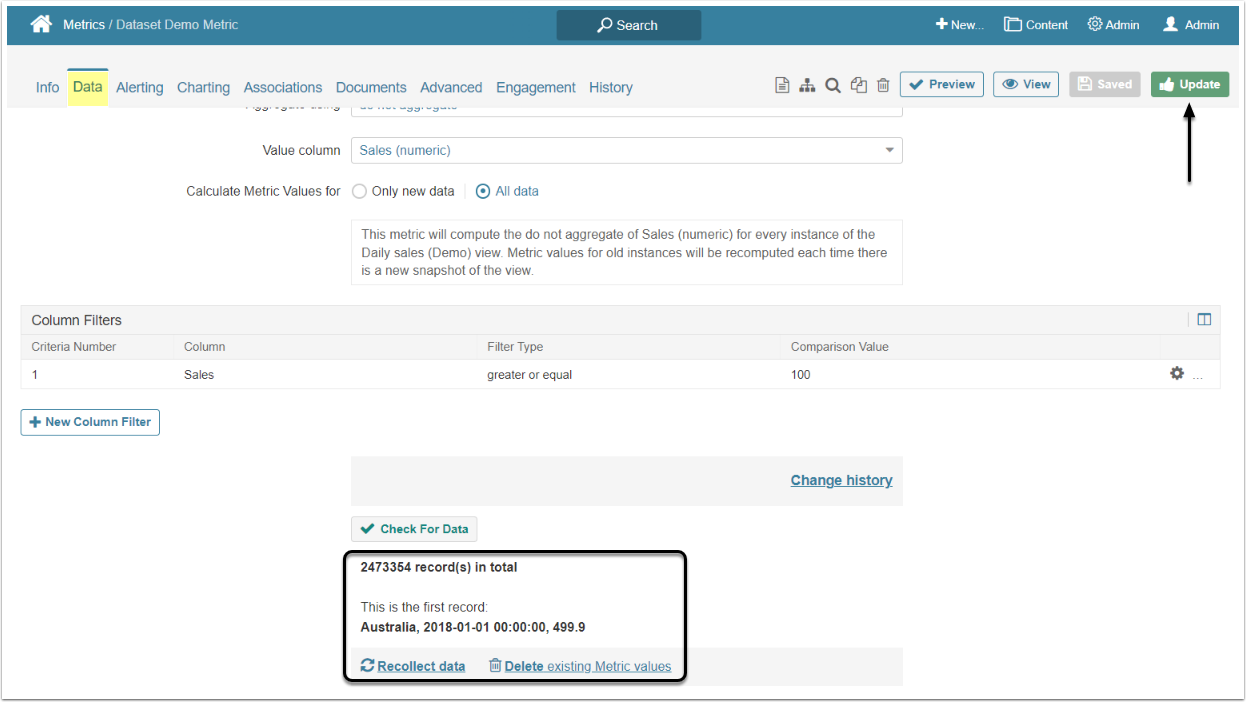Click the green Update button

(1190, 84)
